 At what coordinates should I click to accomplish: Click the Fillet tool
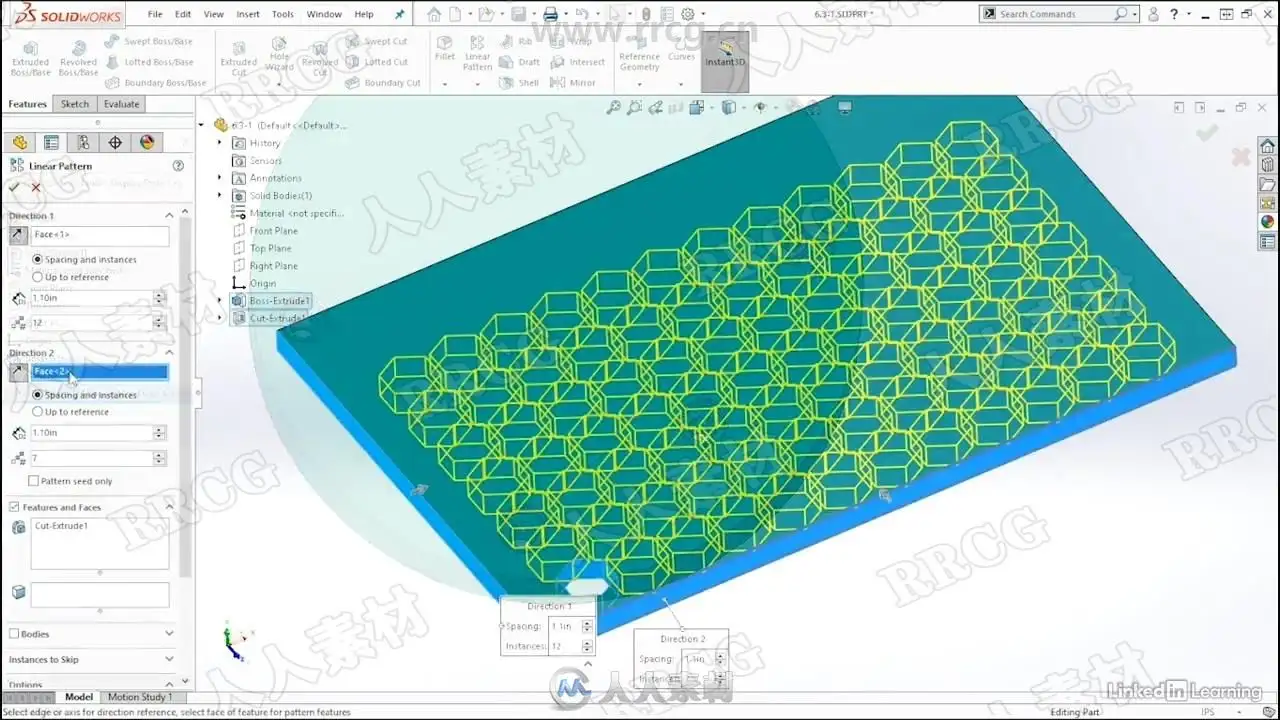point(445,49)
